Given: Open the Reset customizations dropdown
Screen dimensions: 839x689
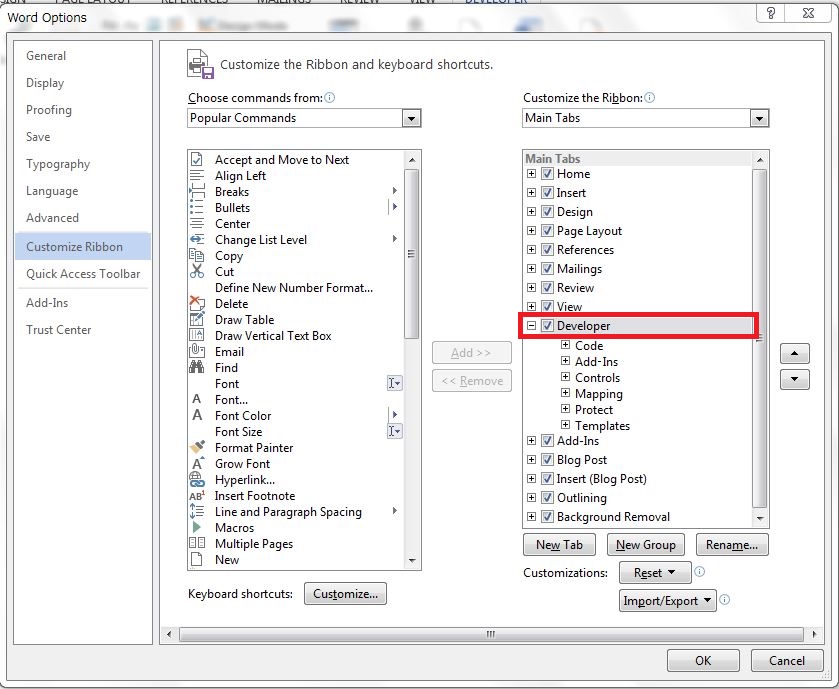Looking at the screenshot, I should [x=655, y=573].
